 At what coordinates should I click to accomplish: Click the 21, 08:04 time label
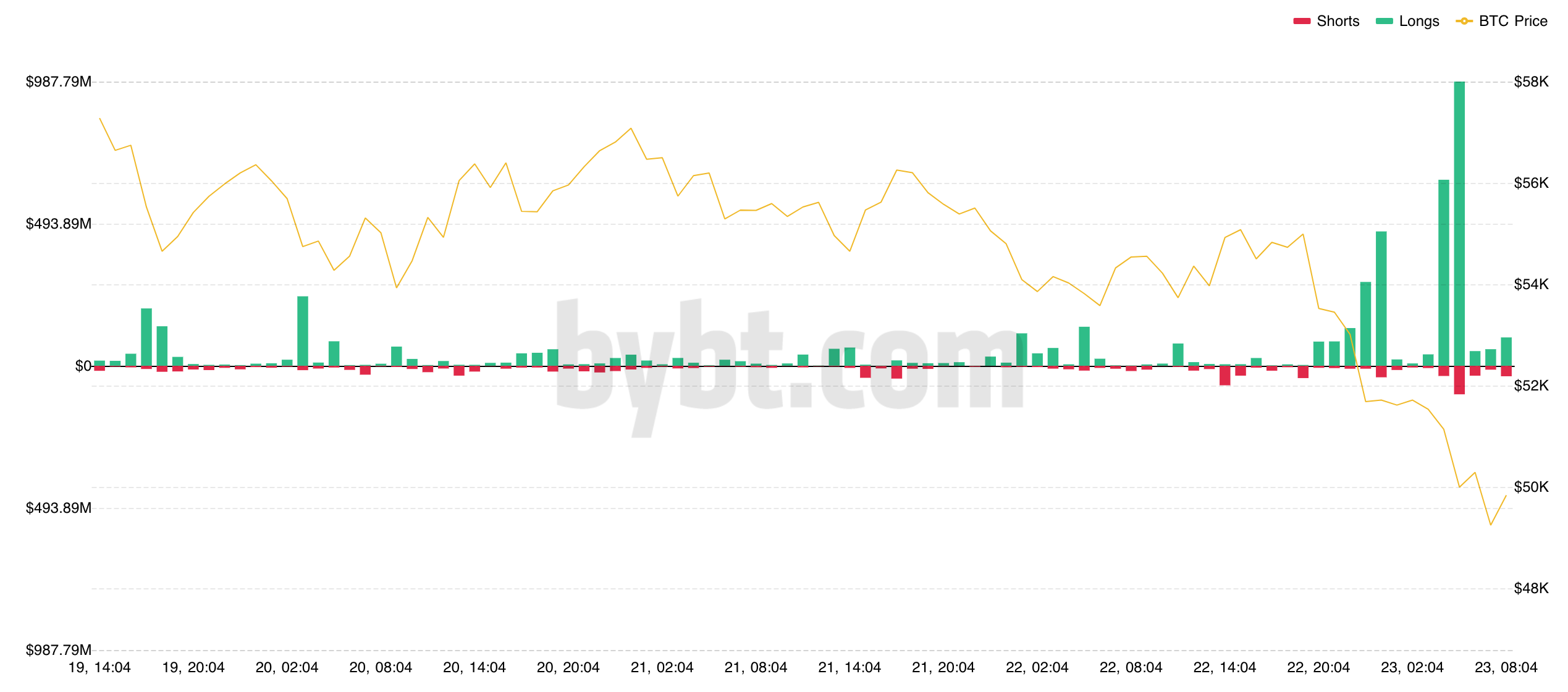click(756, 668)
